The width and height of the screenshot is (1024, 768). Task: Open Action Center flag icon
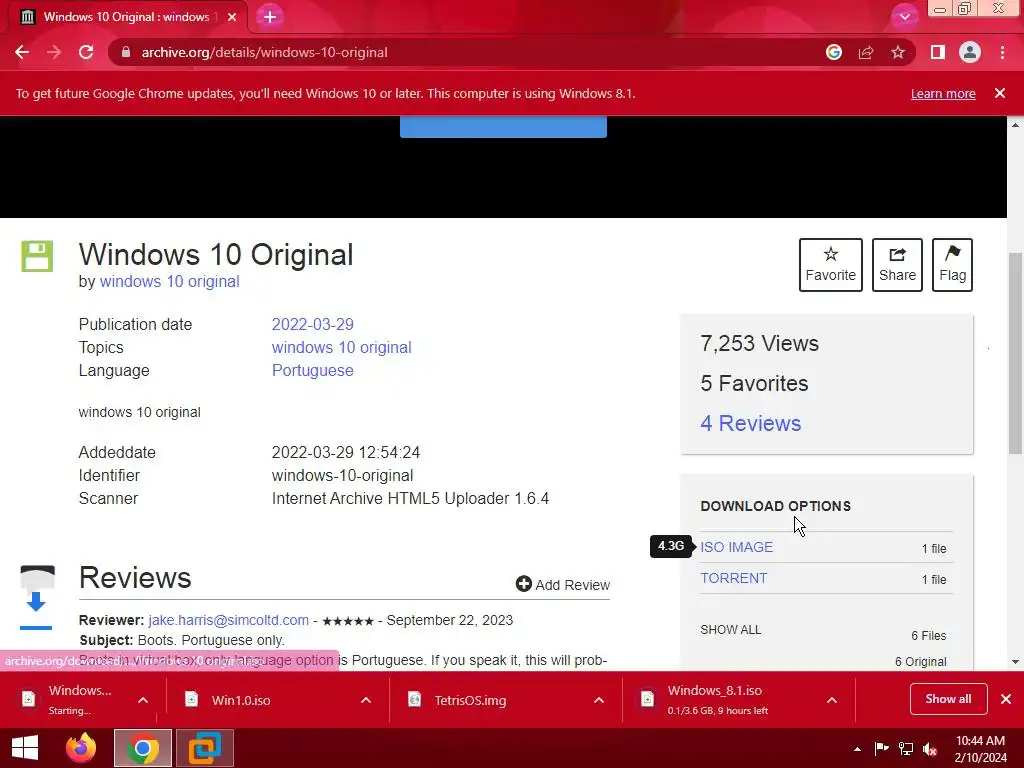click(881, 749)
